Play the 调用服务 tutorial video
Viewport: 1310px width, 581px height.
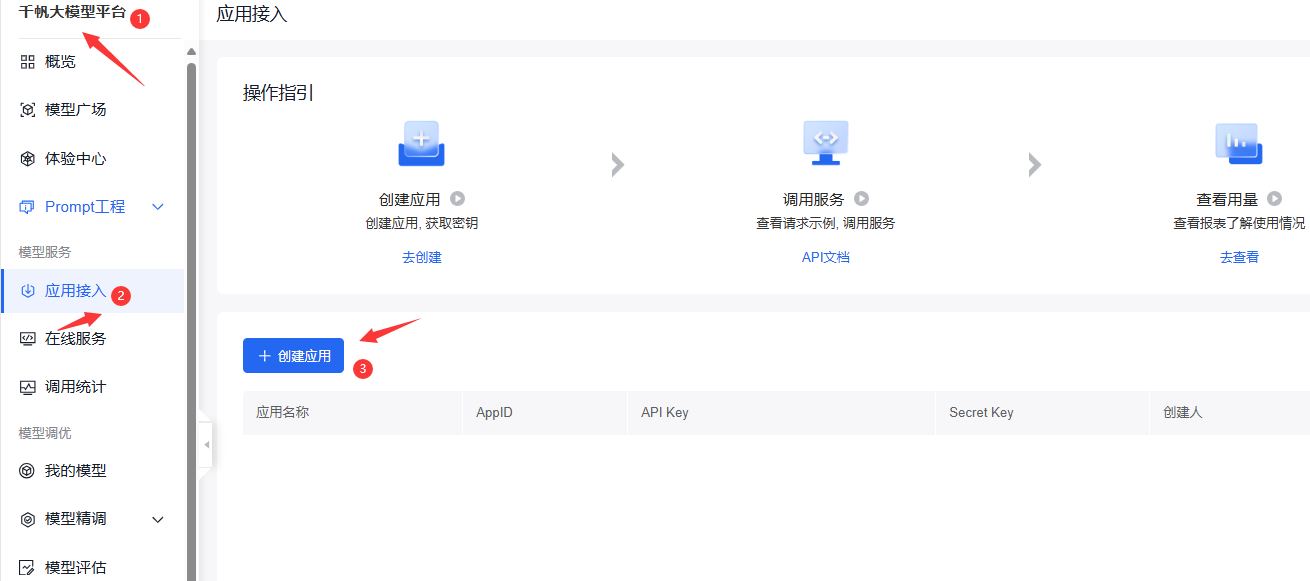click(x=861, y=199)
